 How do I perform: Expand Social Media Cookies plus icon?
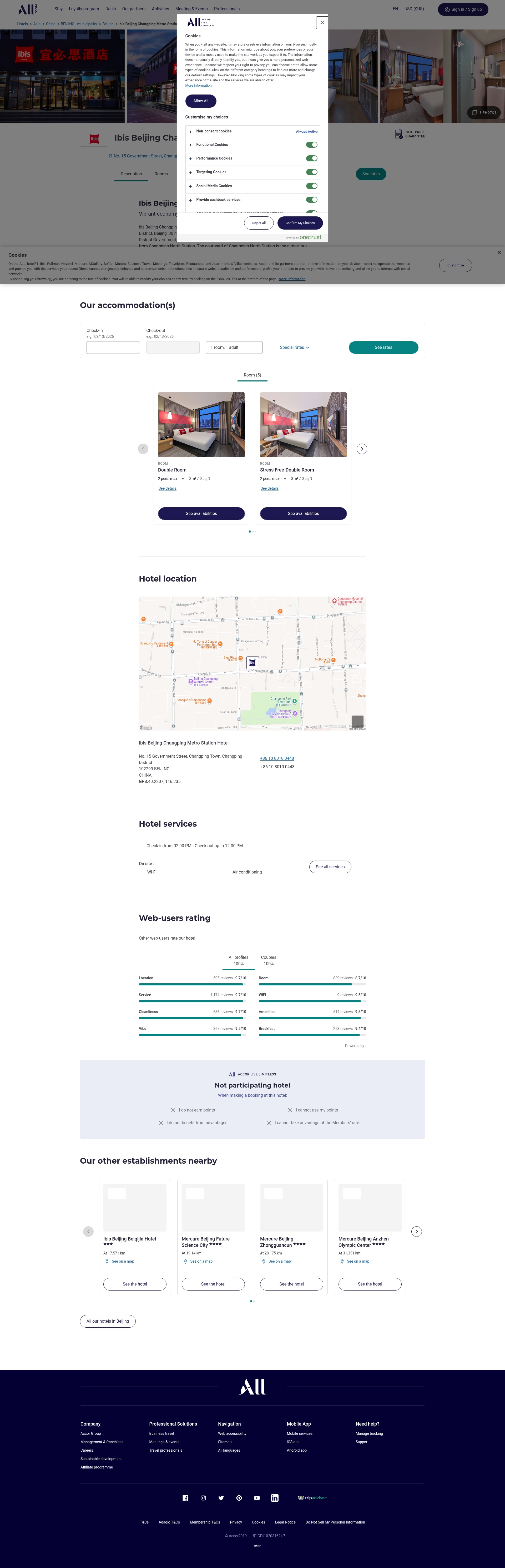click(190, 186)
